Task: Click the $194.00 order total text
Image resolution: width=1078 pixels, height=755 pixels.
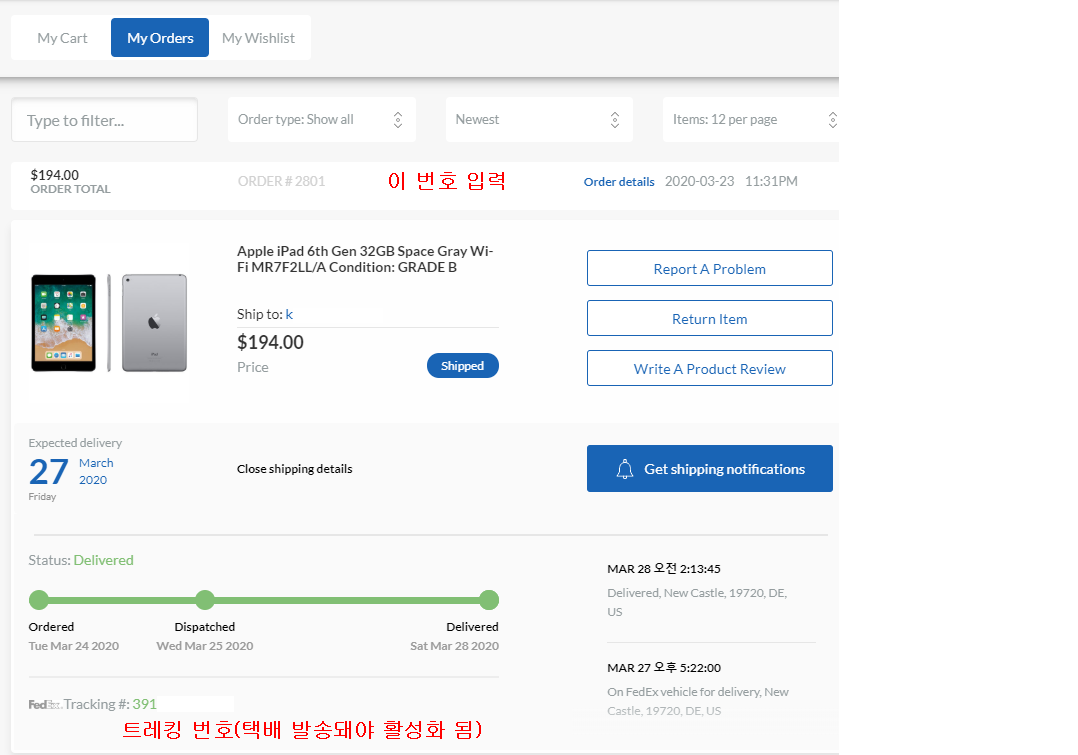Action: (55, 175)
